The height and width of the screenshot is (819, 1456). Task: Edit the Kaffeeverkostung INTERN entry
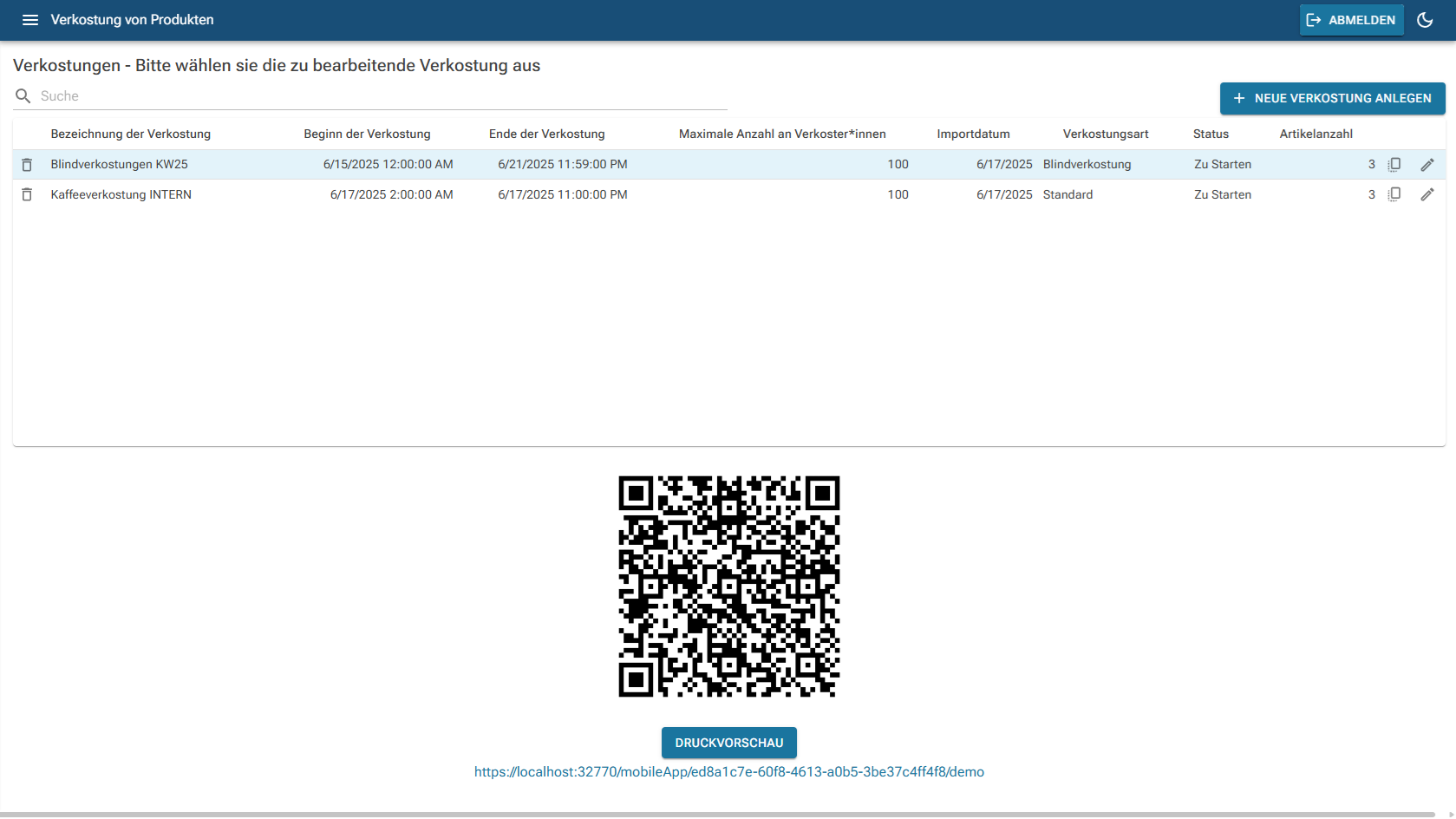point(1427,195)
